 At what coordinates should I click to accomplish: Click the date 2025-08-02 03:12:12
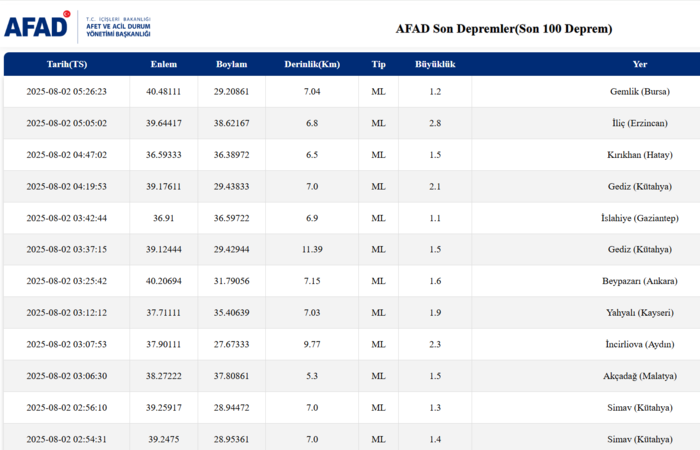click(67, 313)
